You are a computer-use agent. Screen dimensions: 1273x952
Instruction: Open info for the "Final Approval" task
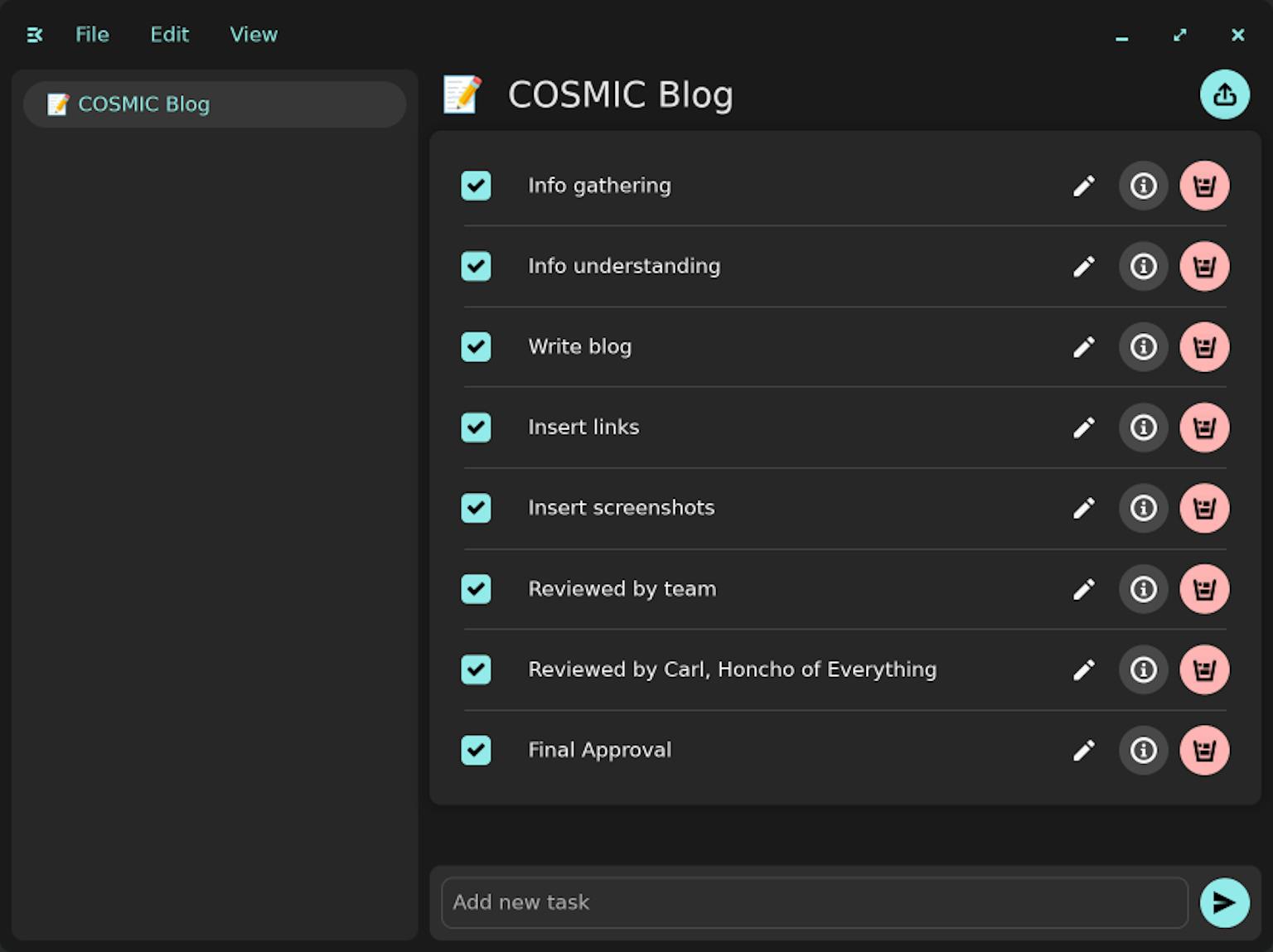click(x=1143, y=750)
